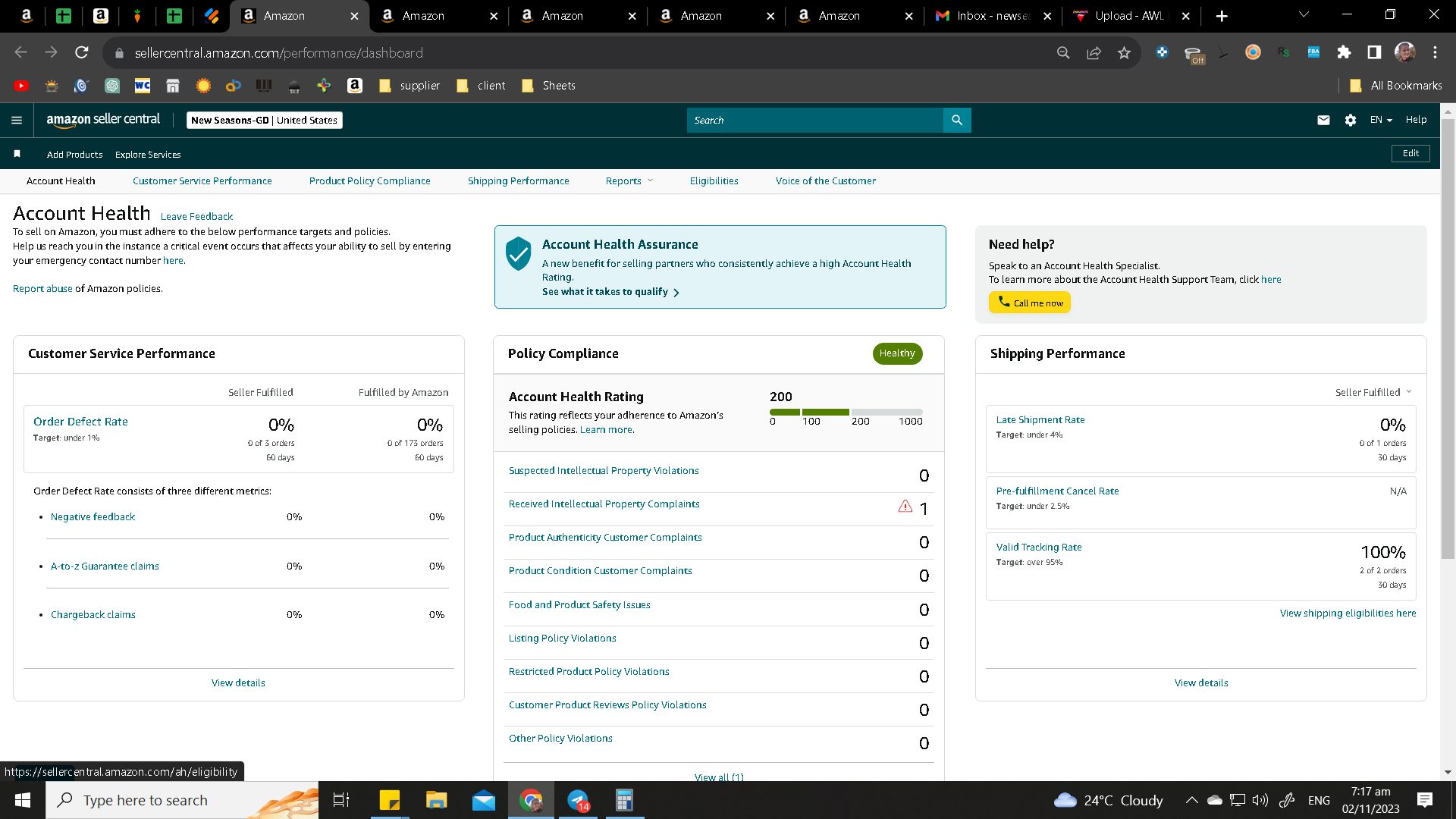Image resolution: width=1456 pixels, height=819 pixels.
Task: Open the Mail app in the taskbar
Action: pos(483,800)
